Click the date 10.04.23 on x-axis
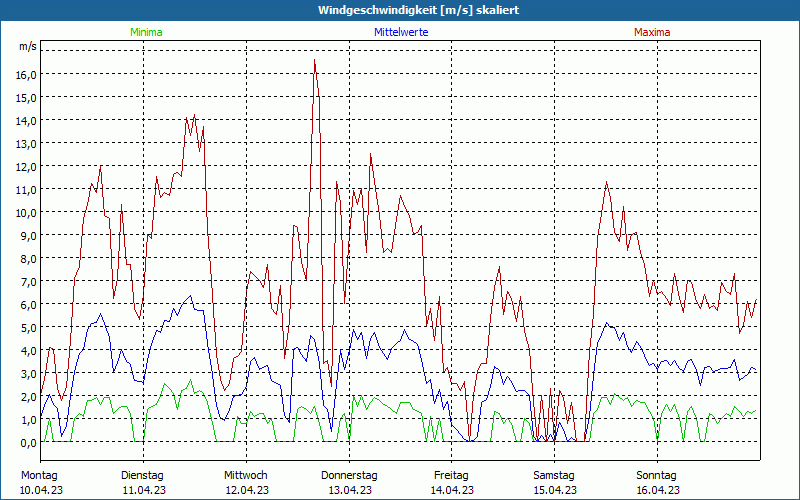Image resolution: width=800 pixels, height=500 pixels. click(41, 490)
